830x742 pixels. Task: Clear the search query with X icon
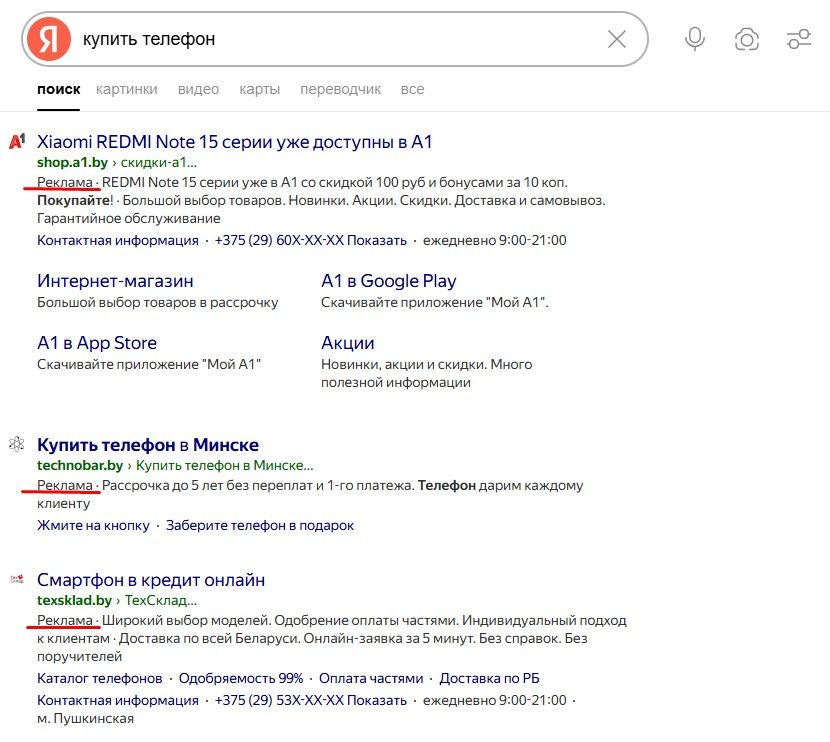617,39
